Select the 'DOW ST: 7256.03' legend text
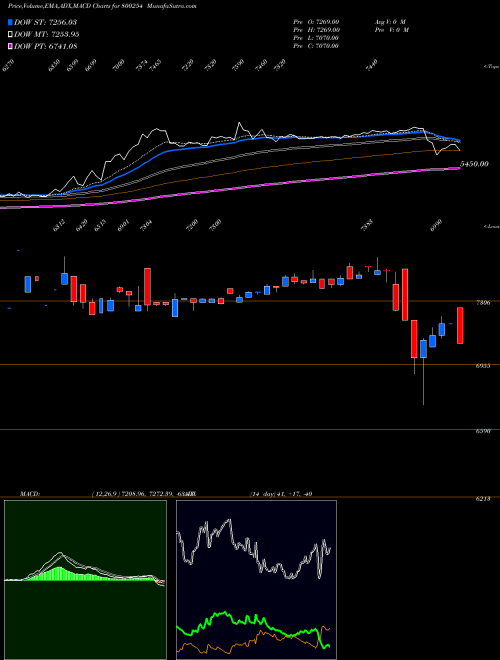Viewport: 500px width, 660px height. click(45, 22)
